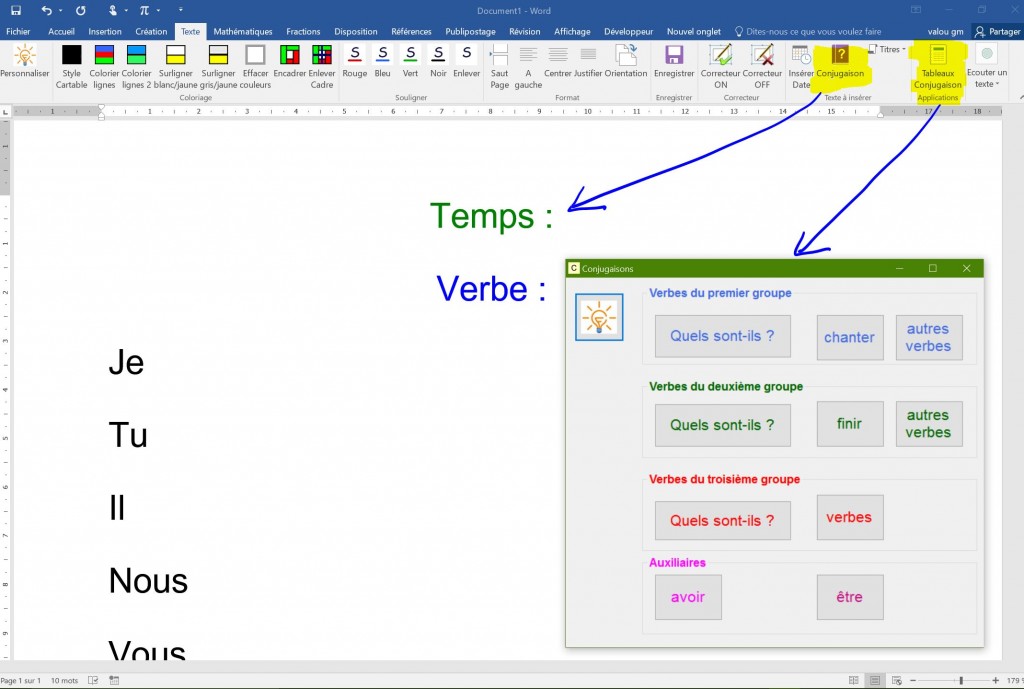Click the lightbulb icon in Conjugaisons window

(x=599, y=317)
